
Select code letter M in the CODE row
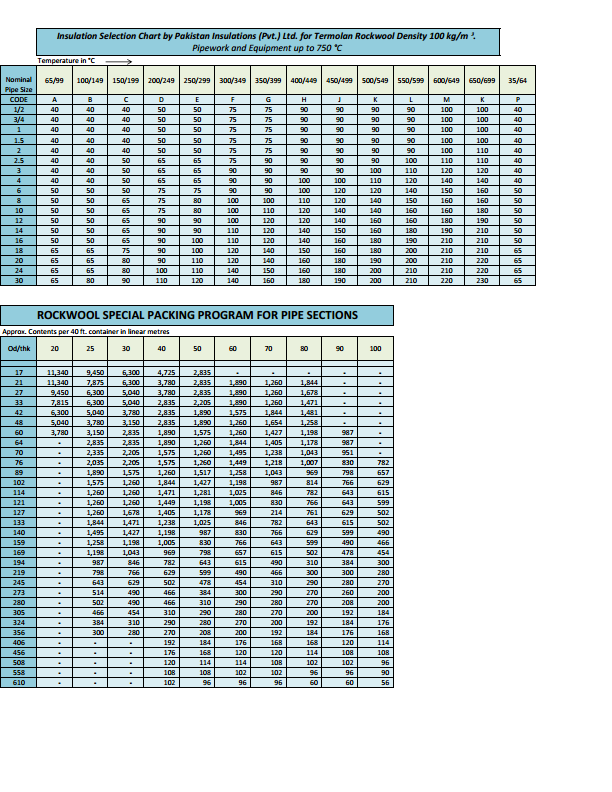pyautogui.click(x=446, y=100)
